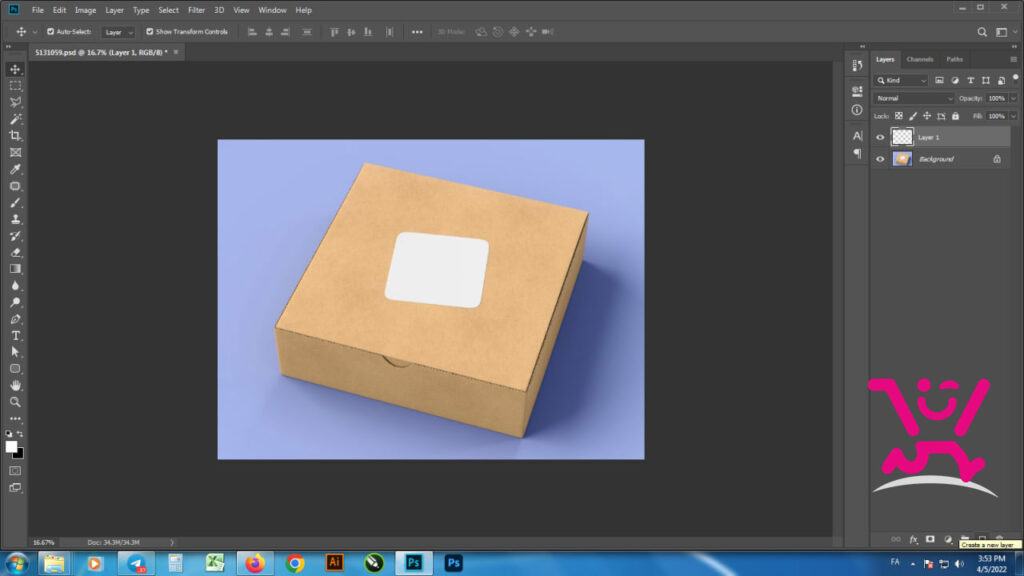The width and height of the screenshot is (1024, 576).
Task: Hide the Background layer eye icon
Action: 880,159
